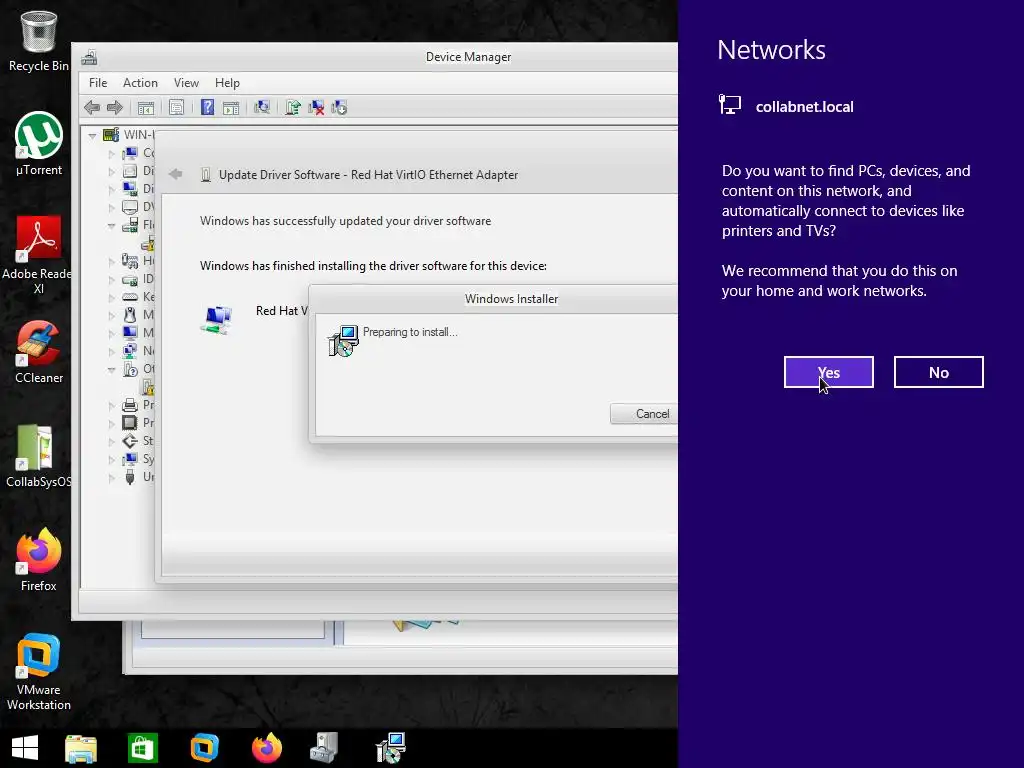Click the Red Hat network adapter icon
1024x768 pixels.
[217, 320]
